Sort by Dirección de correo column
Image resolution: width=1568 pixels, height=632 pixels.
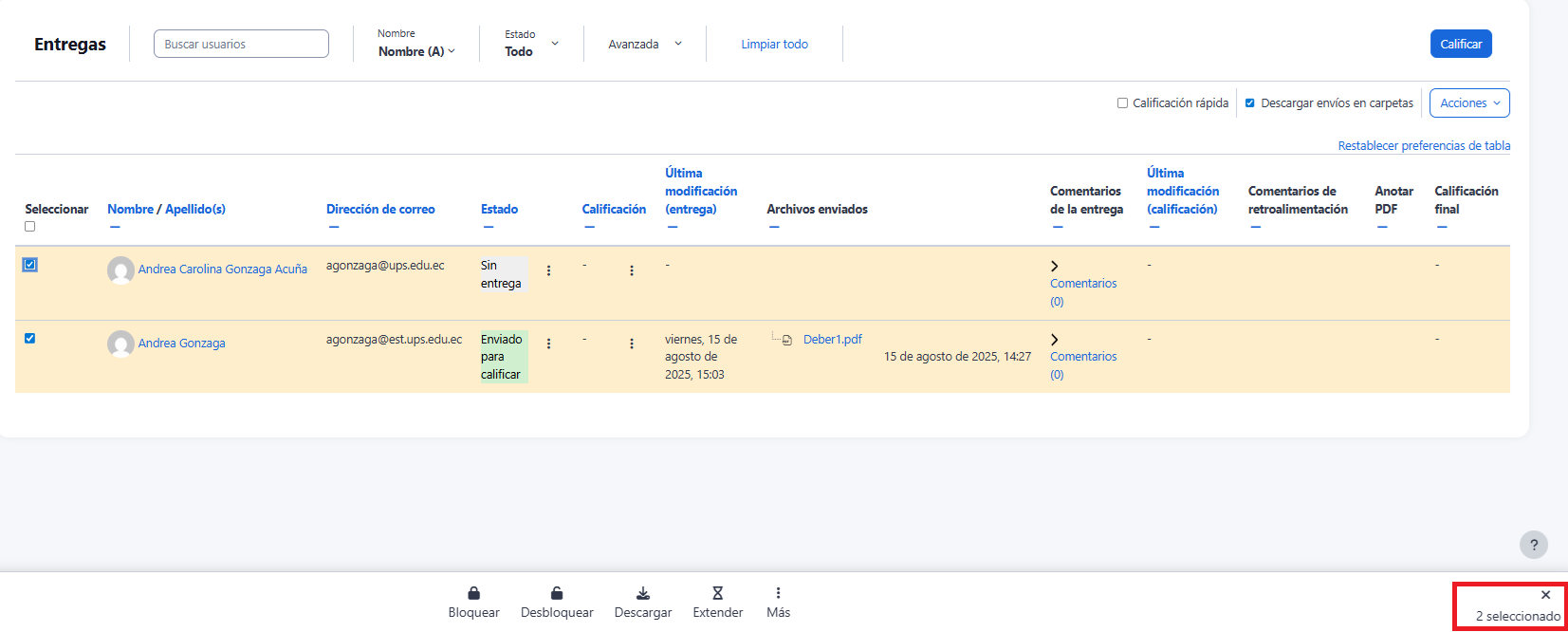click(380, 209)
